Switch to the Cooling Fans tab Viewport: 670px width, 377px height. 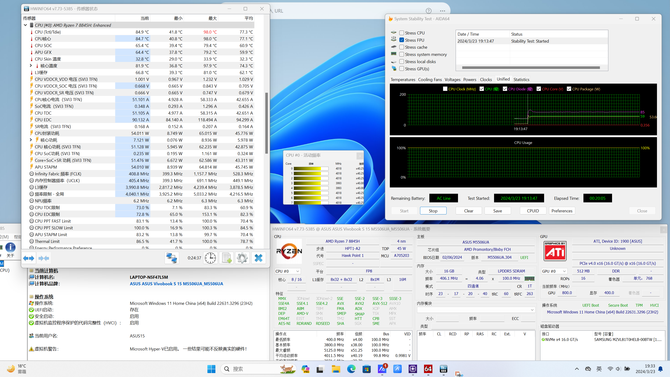[x=430, y=80]
